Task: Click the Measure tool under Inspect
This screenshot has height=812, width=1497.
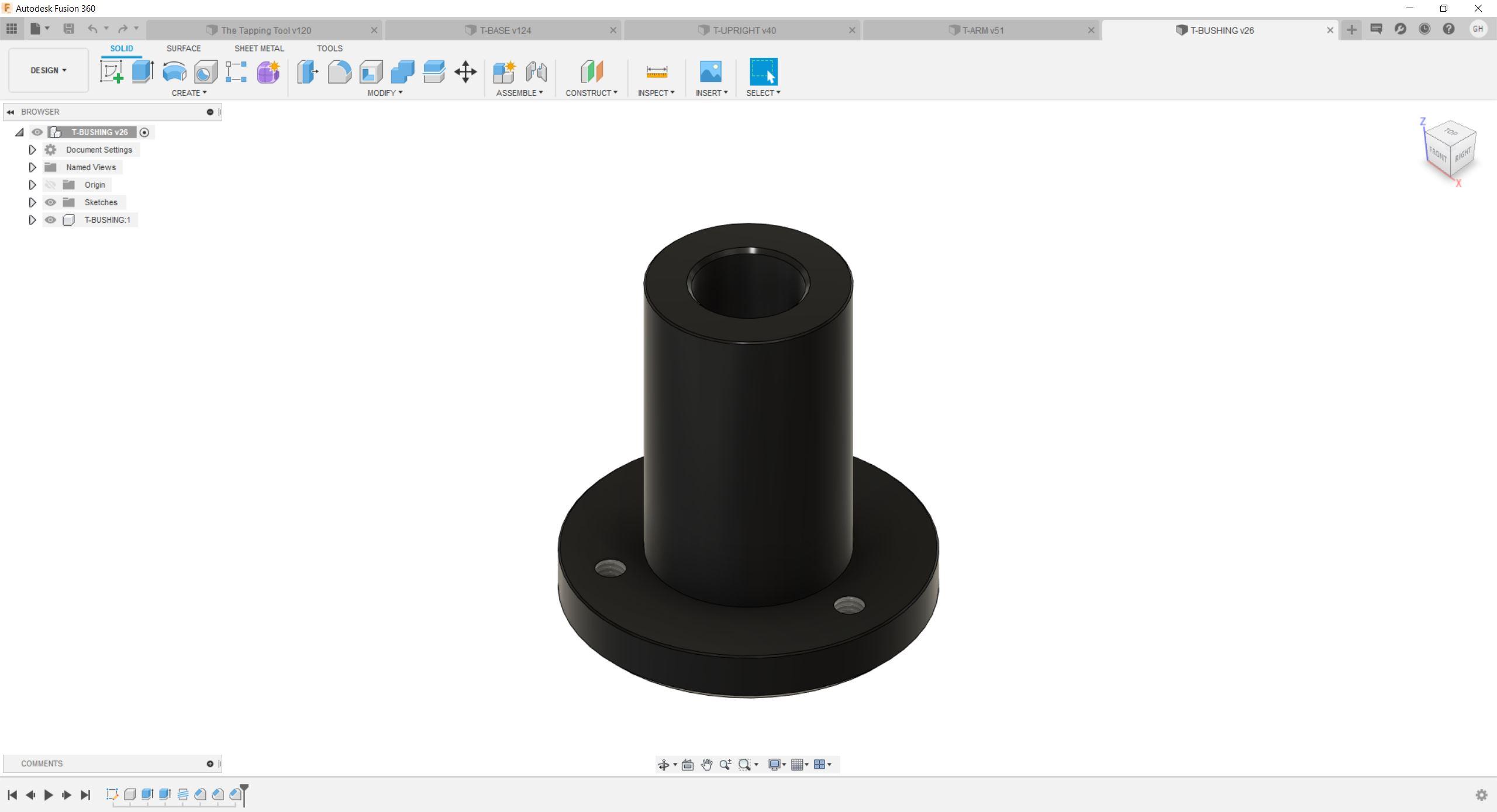Action: coord(657,72)
